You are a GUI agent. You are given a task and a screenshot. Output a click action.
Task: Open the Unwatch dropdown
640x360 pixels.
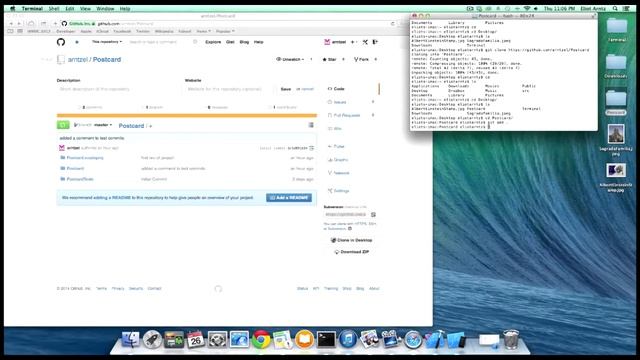point(290,59)
